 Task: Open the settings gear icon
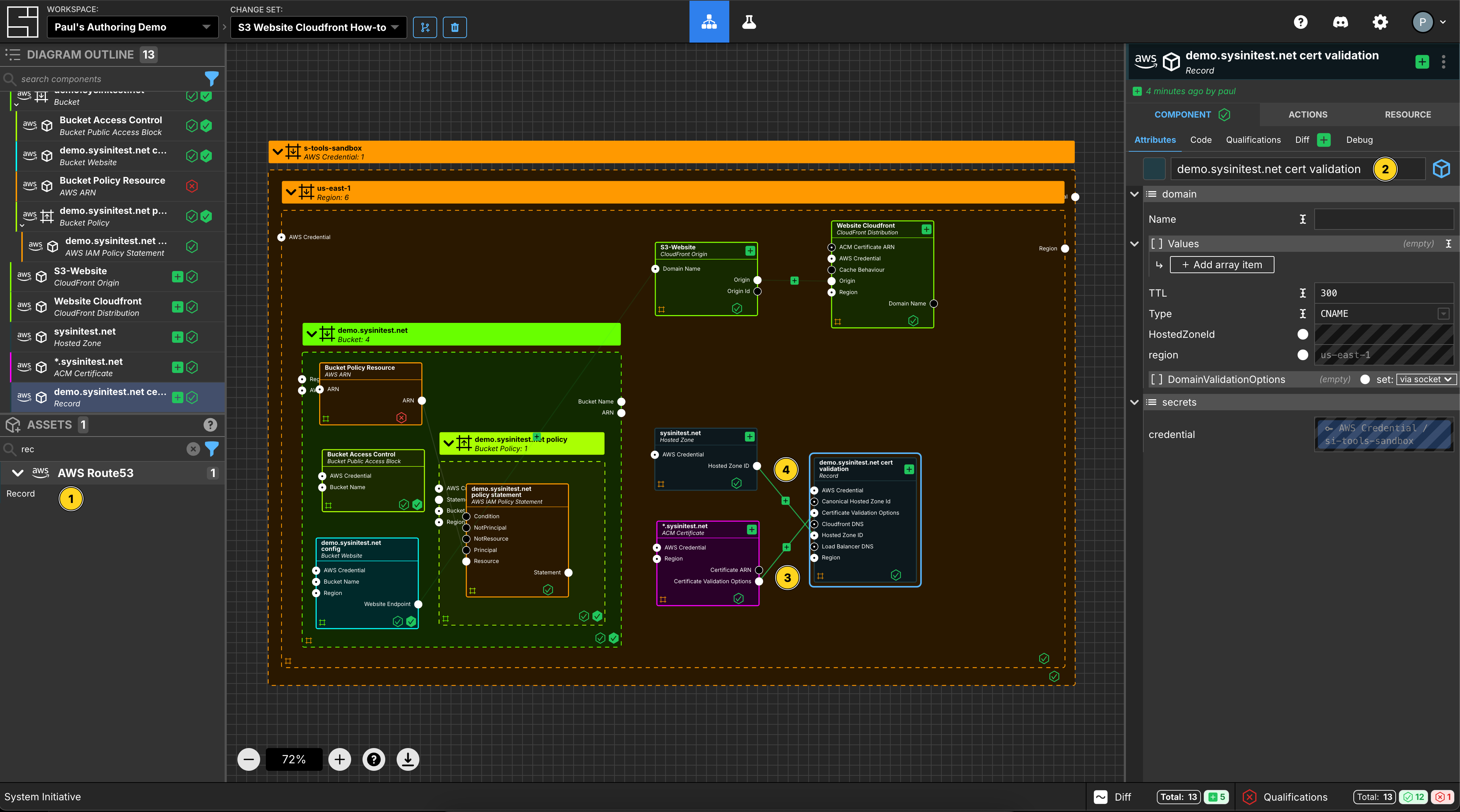1380,22
